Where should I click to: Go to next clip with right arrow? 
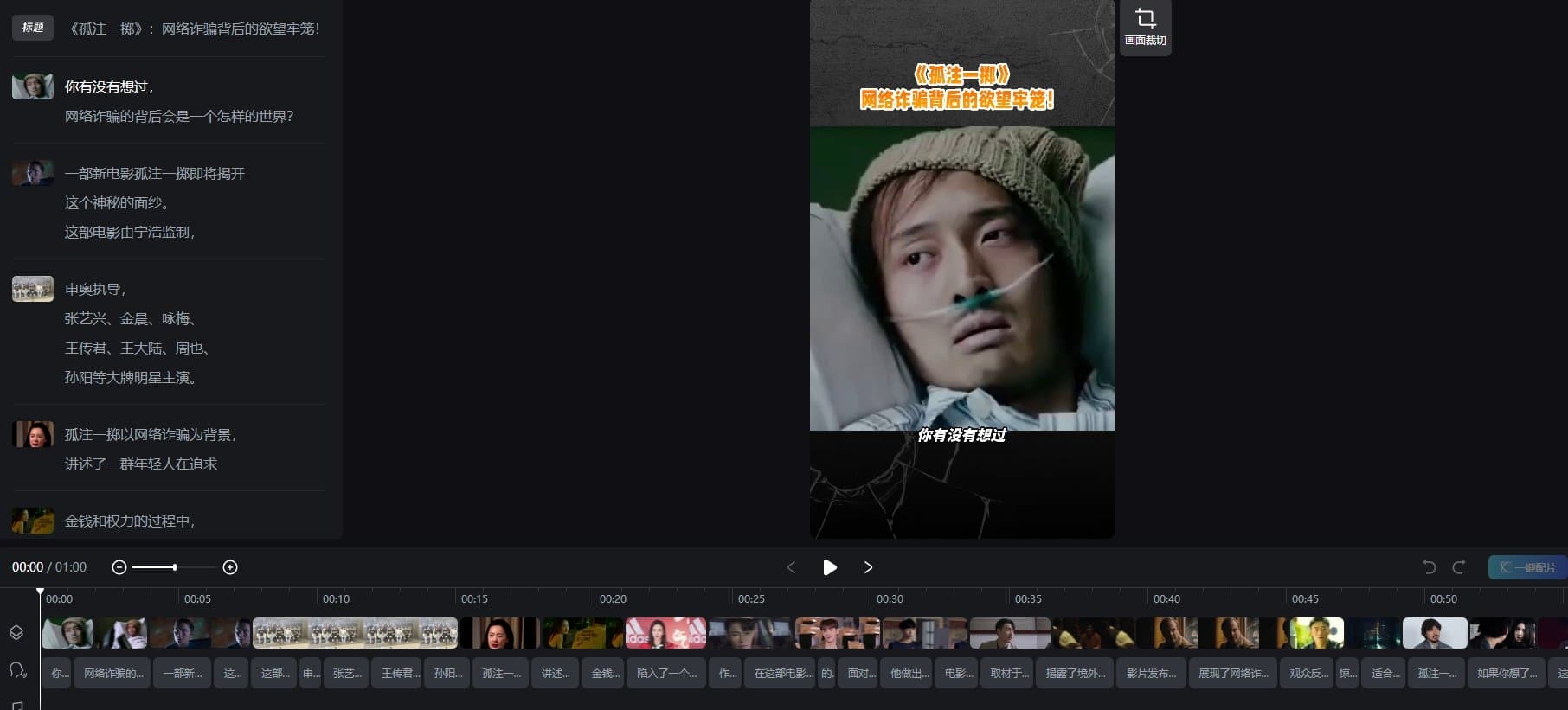pos(868,567)
